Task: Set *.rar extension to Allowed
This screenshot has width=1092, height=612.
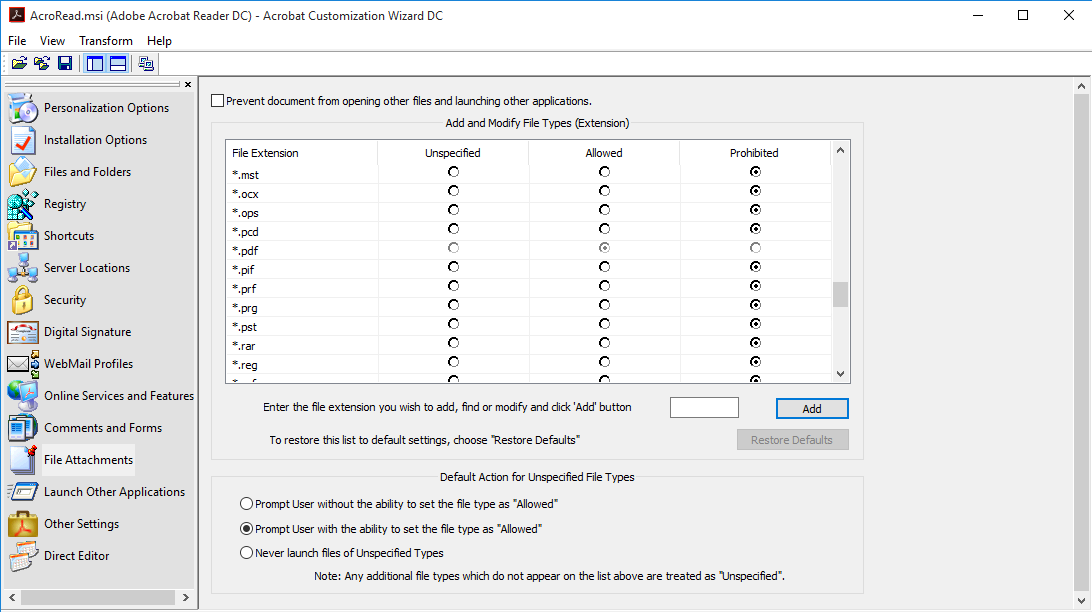Action: coord(604,343)
